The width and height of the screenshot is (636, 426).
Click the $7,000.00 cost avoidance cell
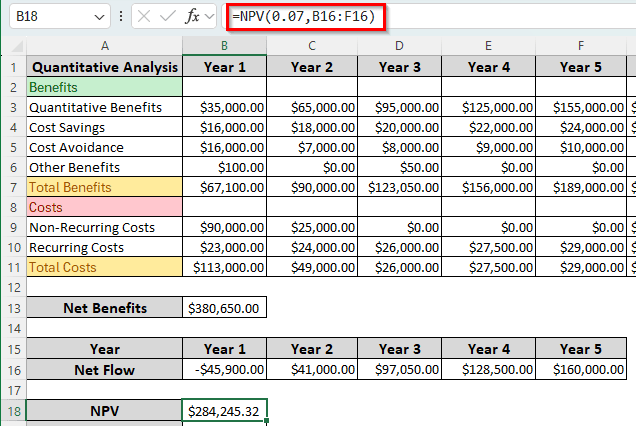tap(312, 147)
